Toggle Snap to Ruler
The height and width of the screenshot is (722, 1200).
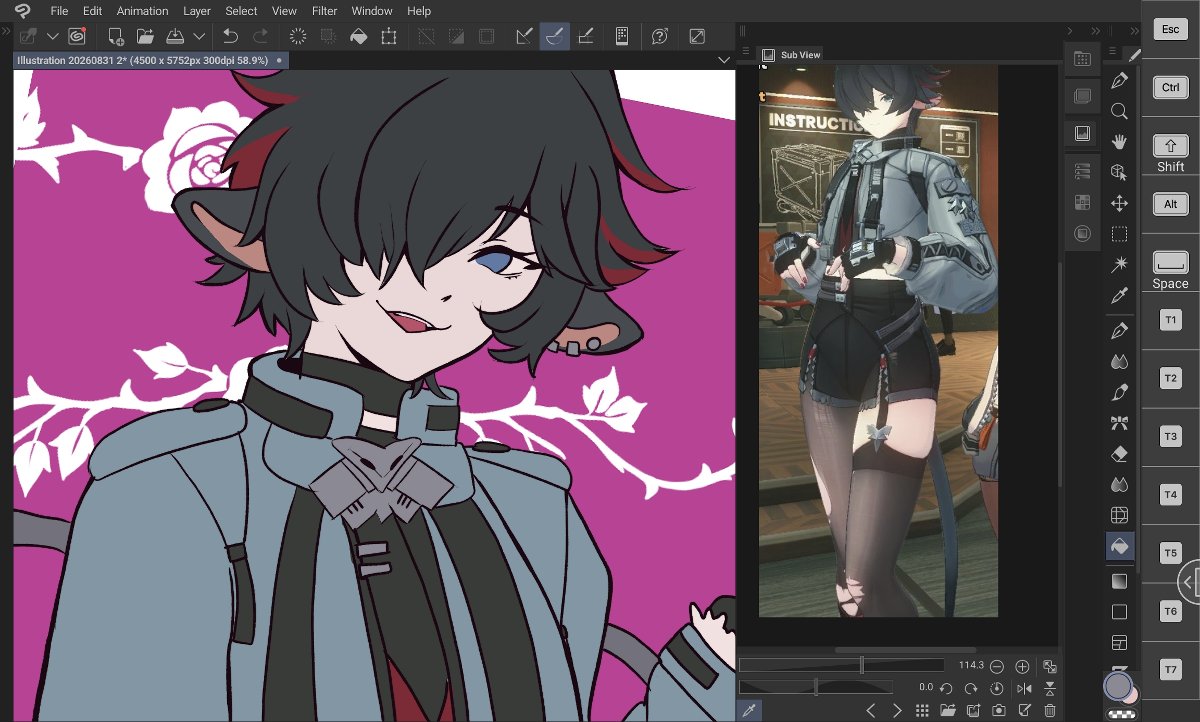[524, 36]
